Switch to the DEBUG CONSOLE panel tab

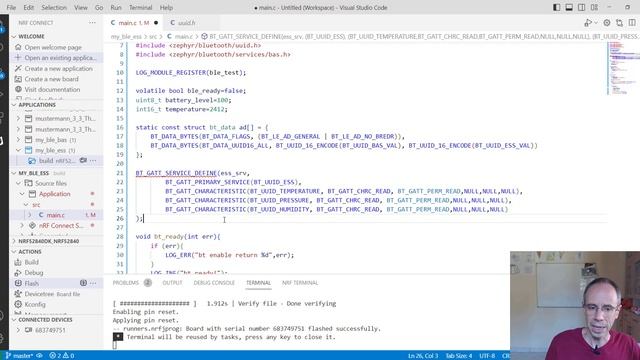point(214,283)
